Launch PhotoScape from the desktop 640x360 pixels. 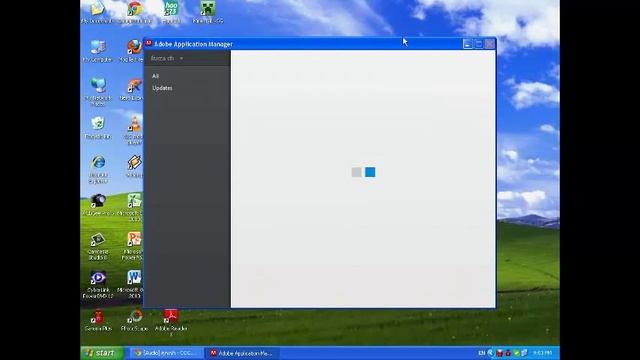pyautogui.click(x=134, y=320)
